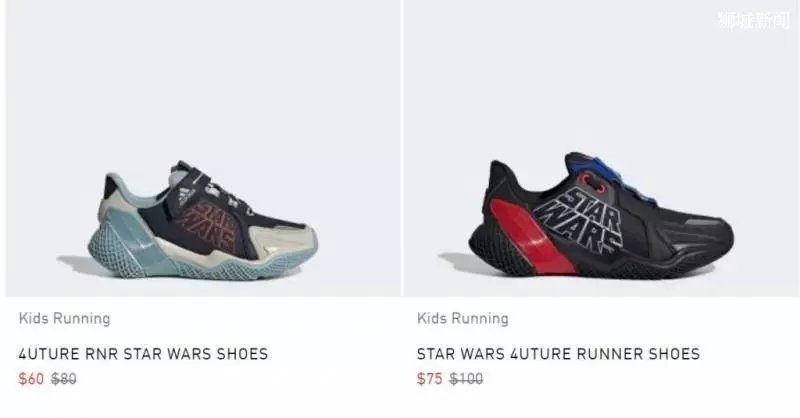Open STAR WARS 4UTURE RUNNER SHOES product title
This screenshot has height=418, width=800.
point(558,354)
